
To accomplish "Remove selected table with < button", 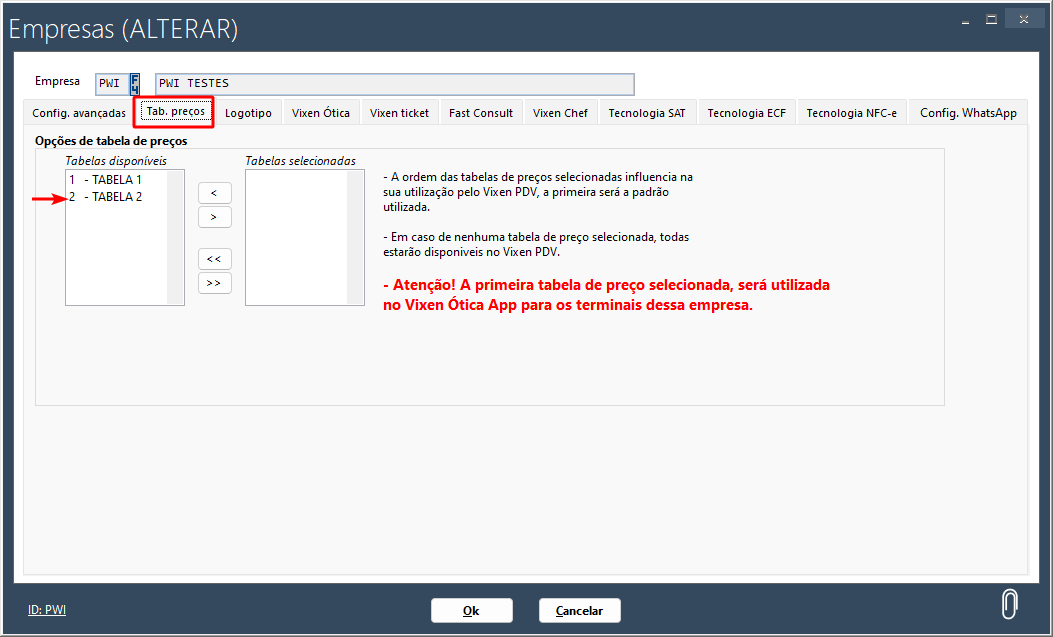I will point(215,192).
